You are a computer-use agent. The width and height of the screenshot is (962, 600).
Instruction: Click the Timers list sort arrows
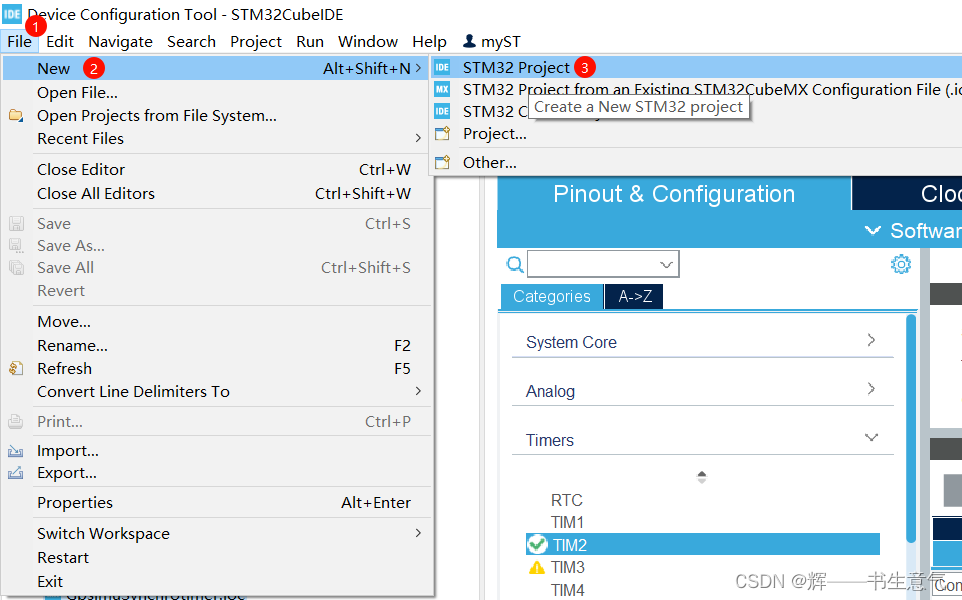click(x=702, y=477)
